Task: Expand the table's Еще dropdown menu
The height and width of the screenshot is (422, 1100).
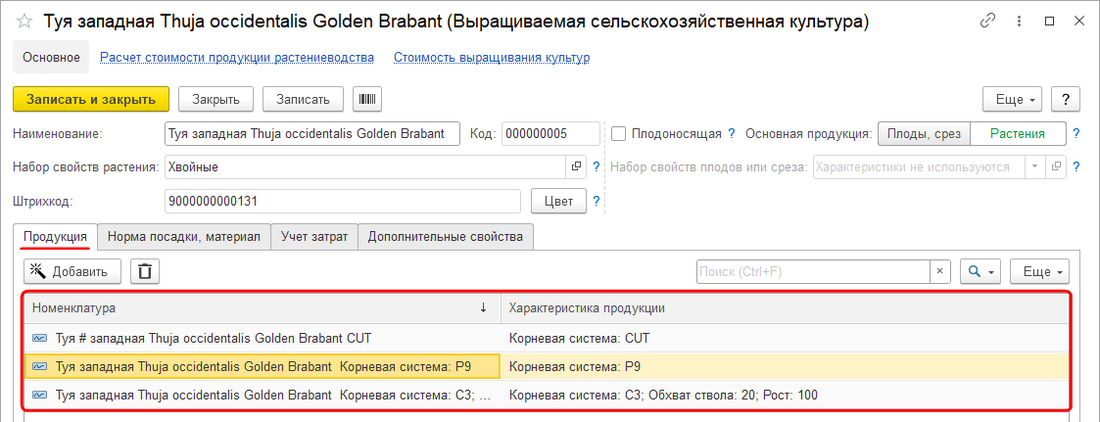Action: pos(1040,271)
